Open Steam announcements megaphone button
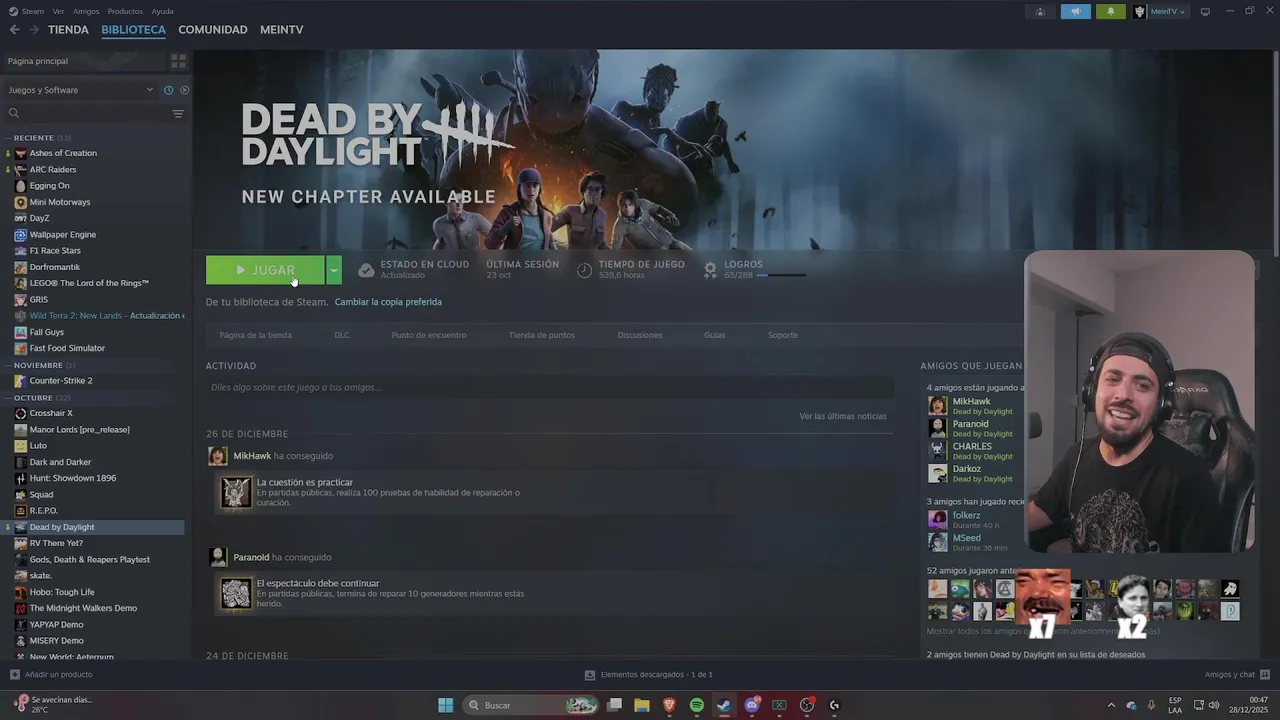This screenshot has height=720, width=1280. coord(1076,12)
